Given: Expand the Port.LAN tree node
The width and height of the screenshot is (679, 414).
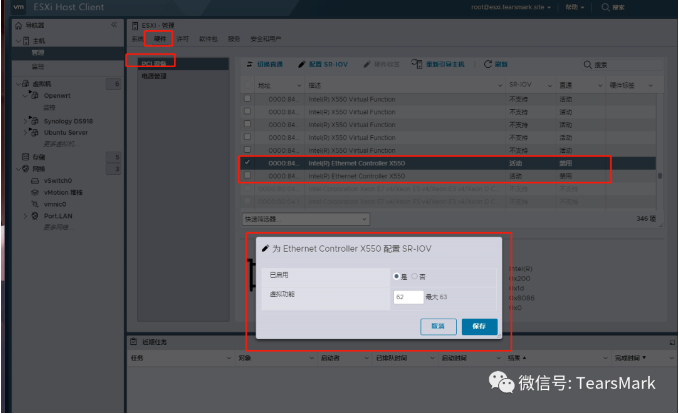Looking at the screenshot, I should point(25,216).
